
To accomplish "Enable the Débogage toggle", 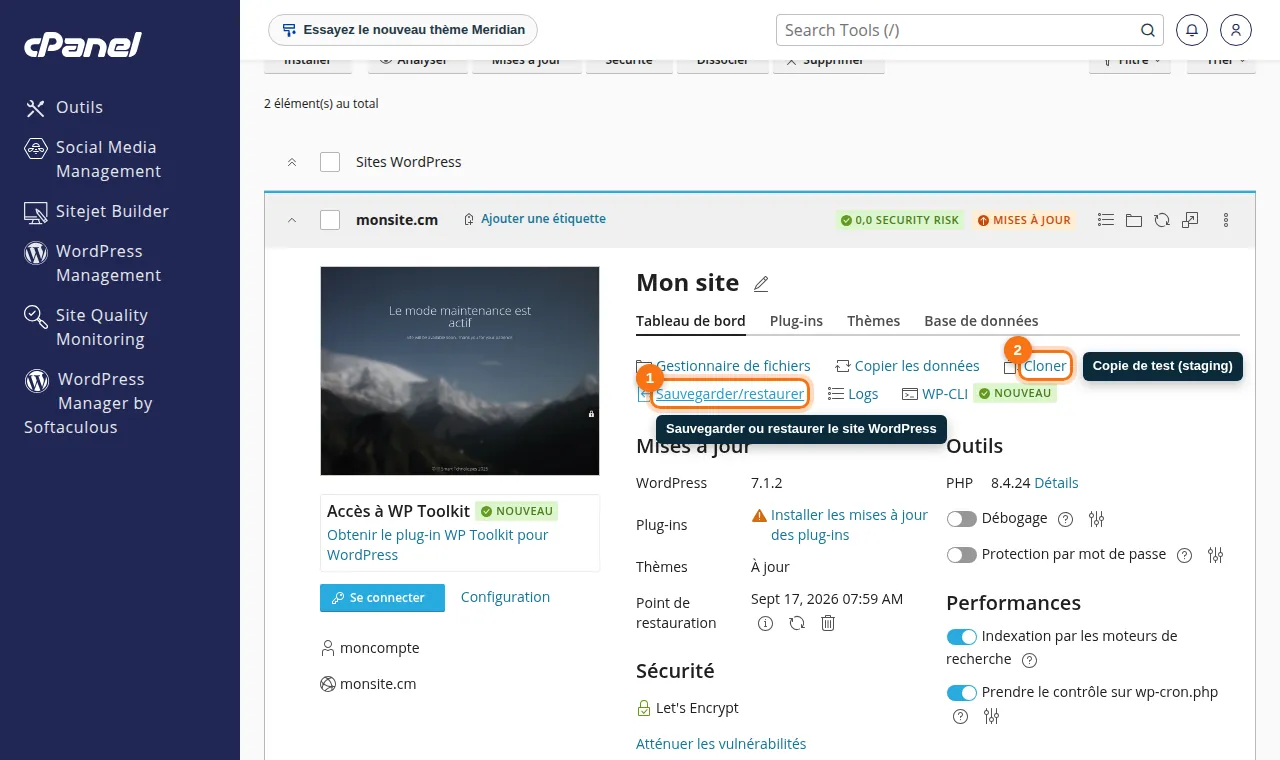I will coord(962,519).
